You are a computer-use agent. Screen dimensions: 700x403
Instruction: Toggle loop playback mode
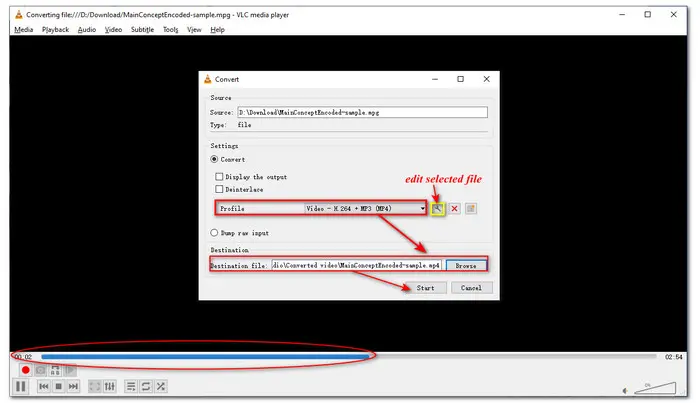point(146,386)
